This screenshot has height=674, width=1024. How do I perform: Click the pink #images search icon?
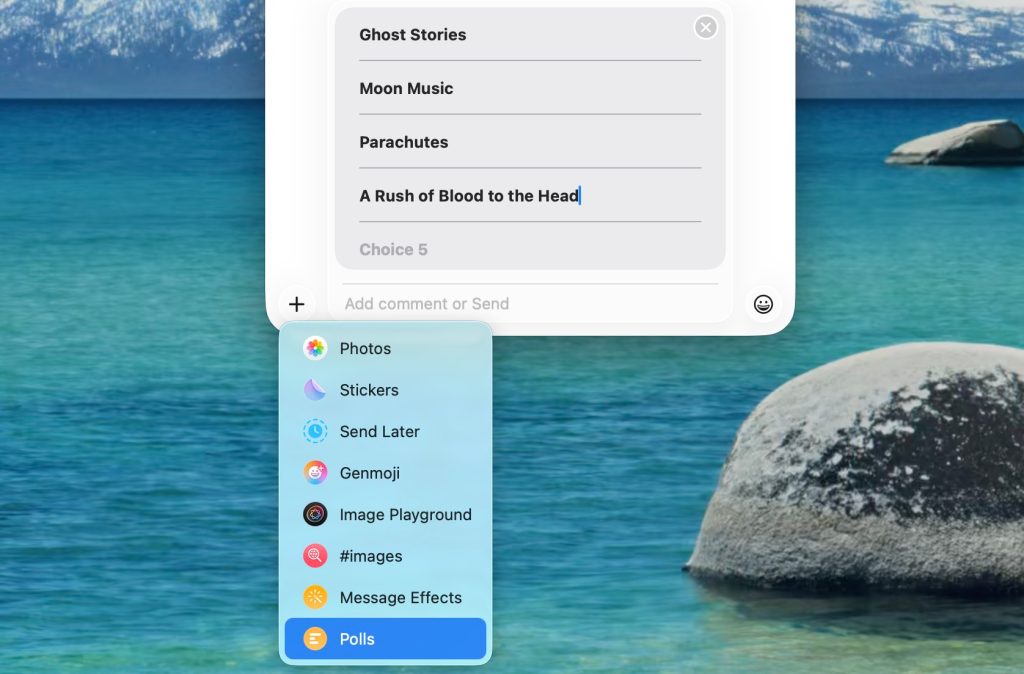315,556
